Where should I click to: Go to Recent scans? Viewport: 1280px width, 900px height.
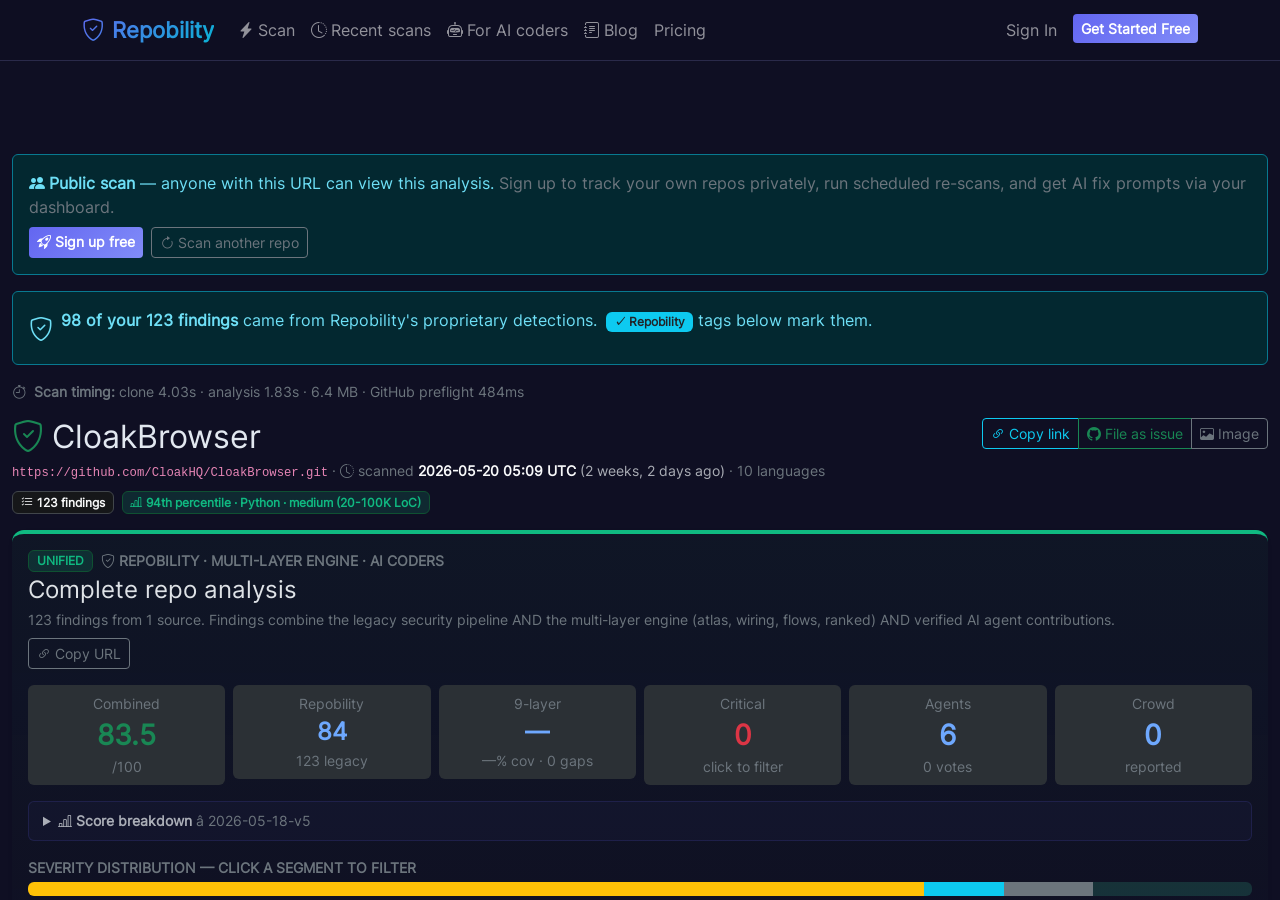[371, 30]
